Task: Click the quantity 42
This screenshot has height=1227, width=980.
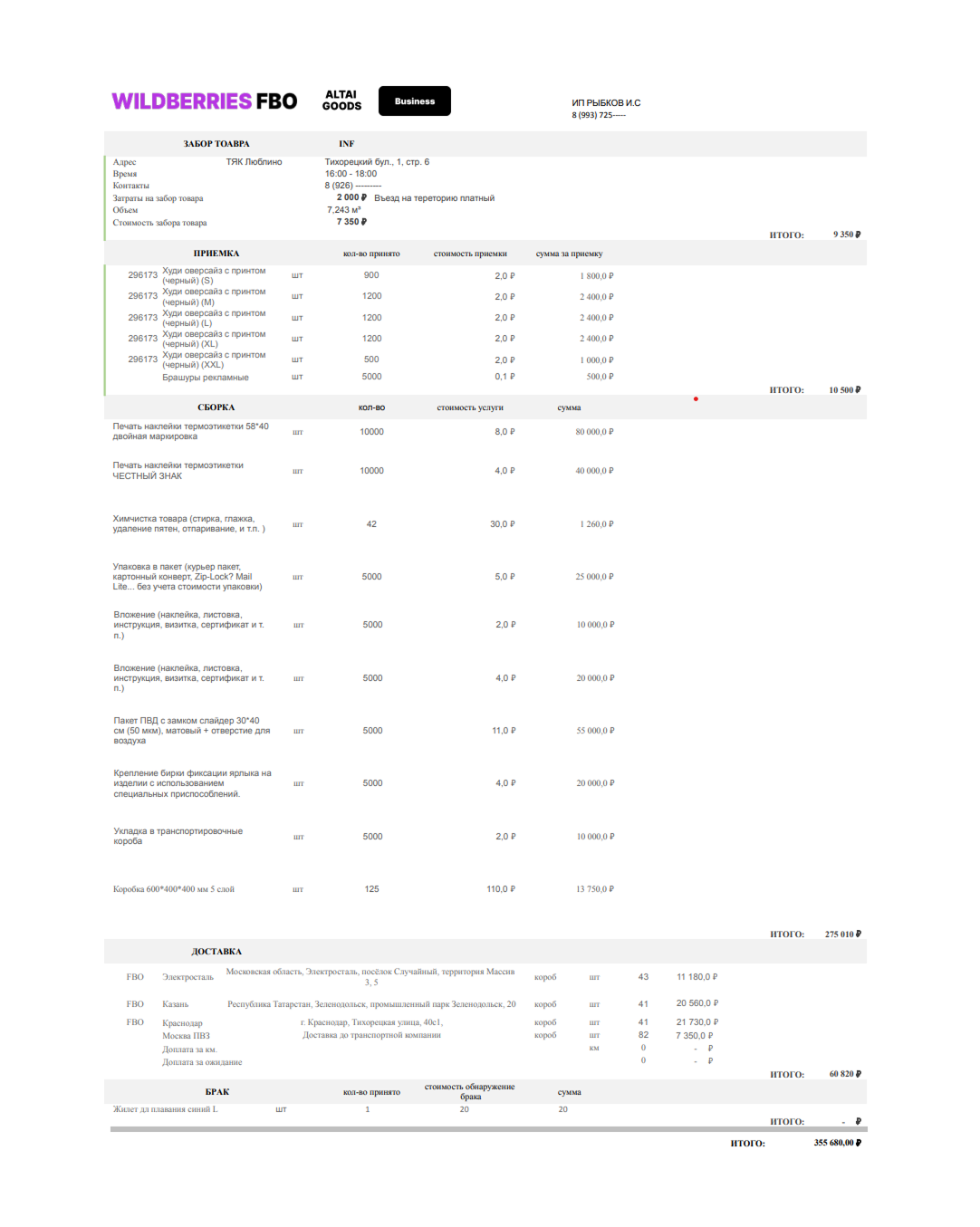Action: pyautogui.click(x=371, y=524)
